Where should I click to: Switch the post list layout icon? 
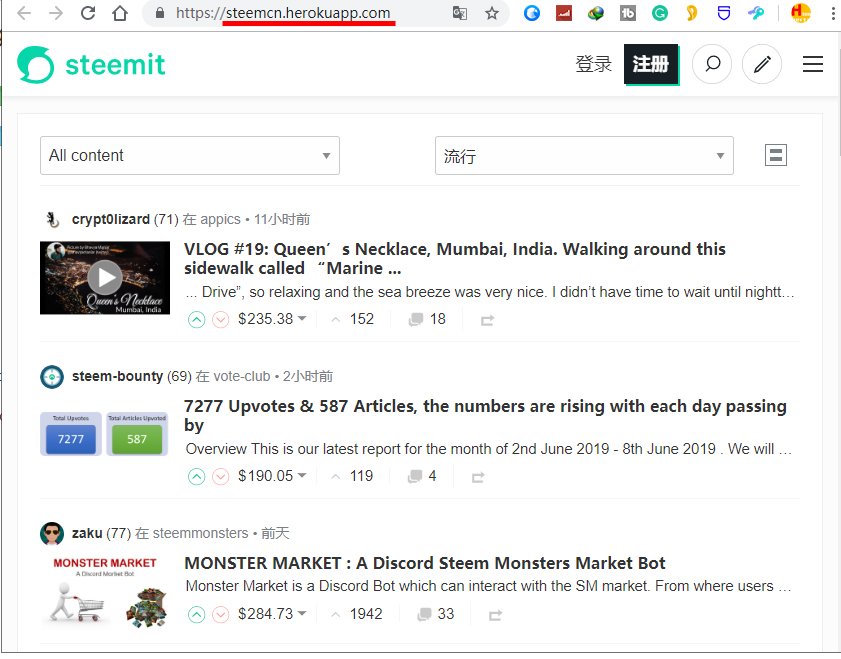coord(776,155)
